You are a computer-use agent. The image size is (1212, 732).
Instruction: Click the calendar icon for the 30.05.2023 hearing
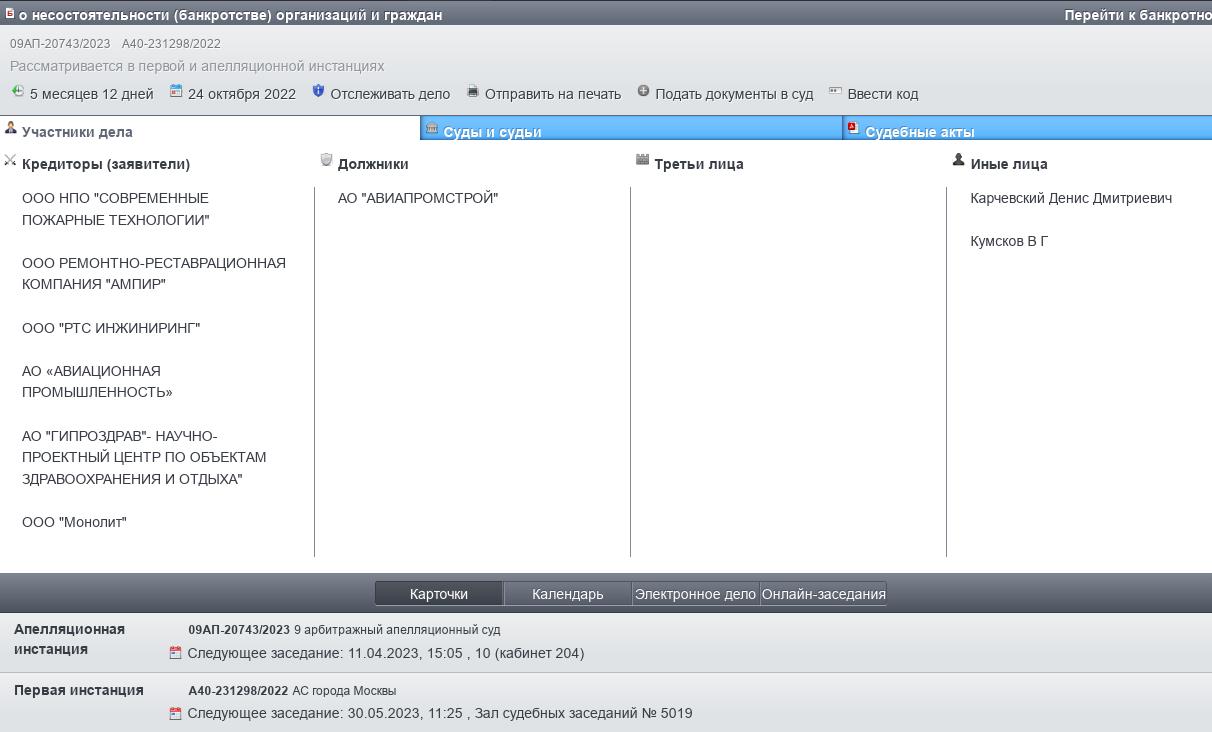(x=175, y=714)
